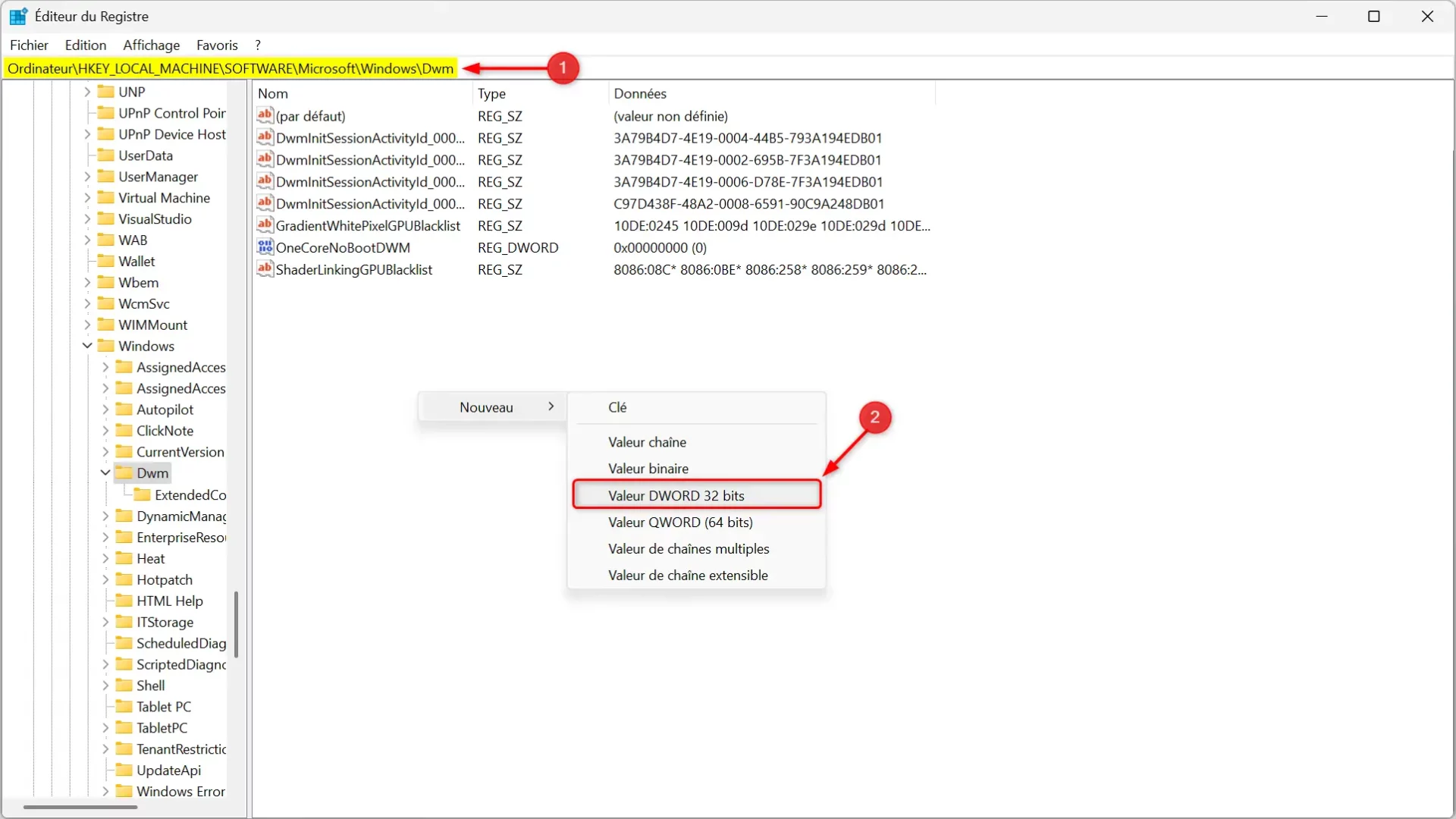
Task: Click the GradientWhitePixelGPUBlacklist string icon
Action: (x=265, y=225)
